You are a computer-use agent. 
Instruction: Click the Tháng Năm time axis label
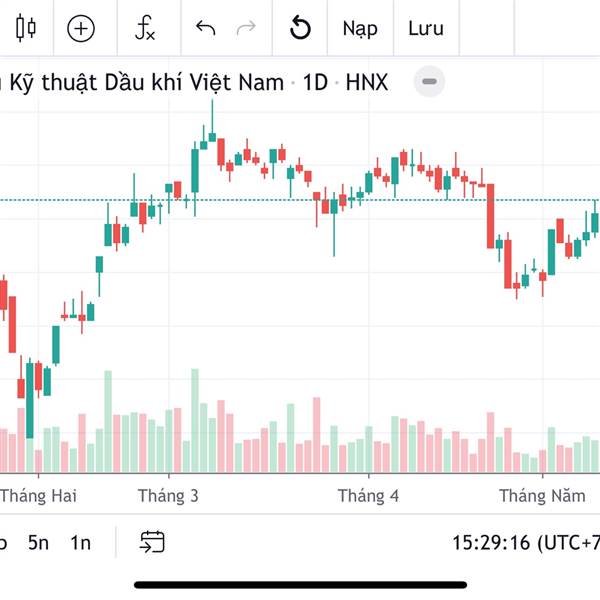(x=542, y=496)
